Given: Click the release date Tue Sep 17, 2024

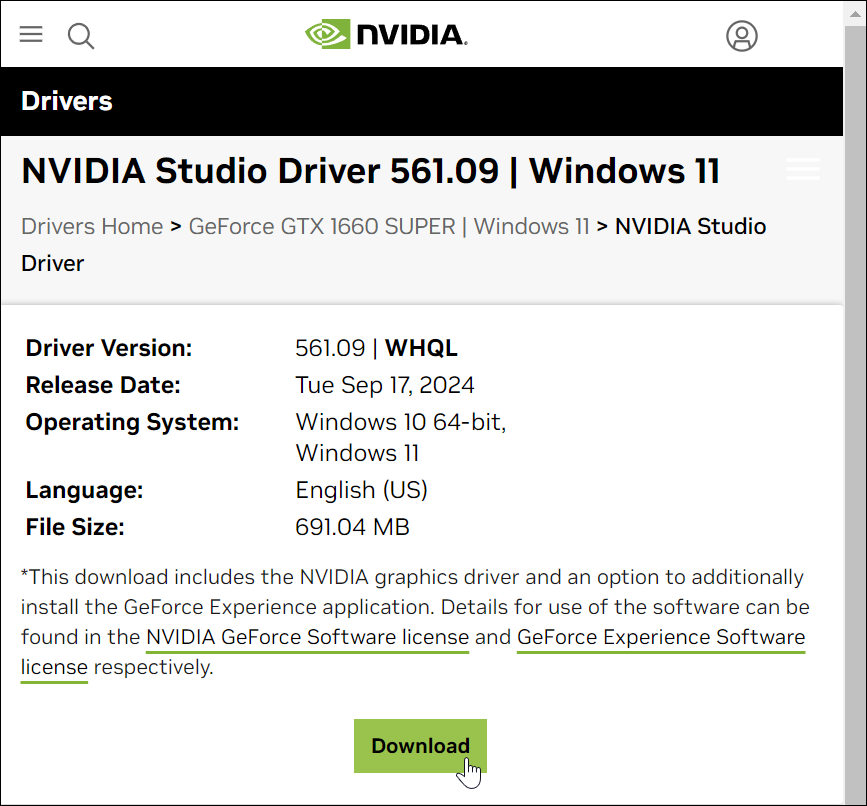Looking at the screenshot, I should coord(385,385).
